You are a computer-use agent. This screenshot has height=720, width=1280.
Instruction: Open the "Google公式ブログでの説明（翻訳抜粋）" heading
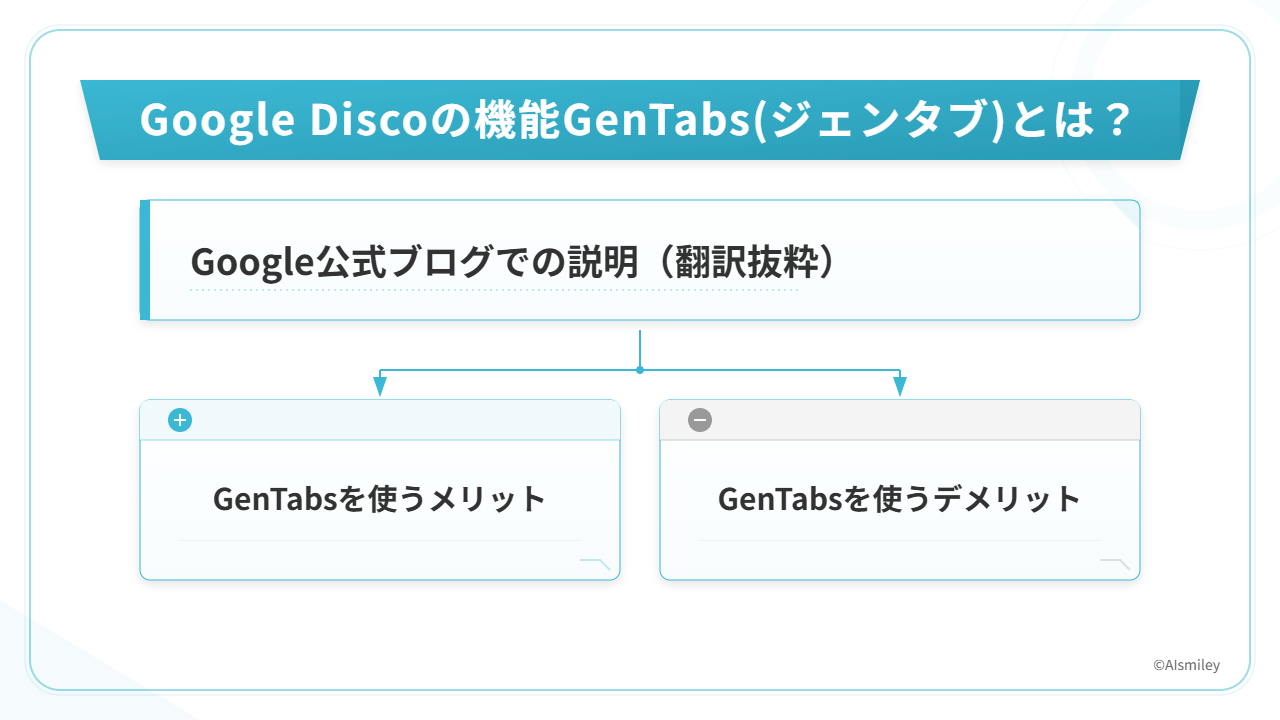[x=511, y=262]
